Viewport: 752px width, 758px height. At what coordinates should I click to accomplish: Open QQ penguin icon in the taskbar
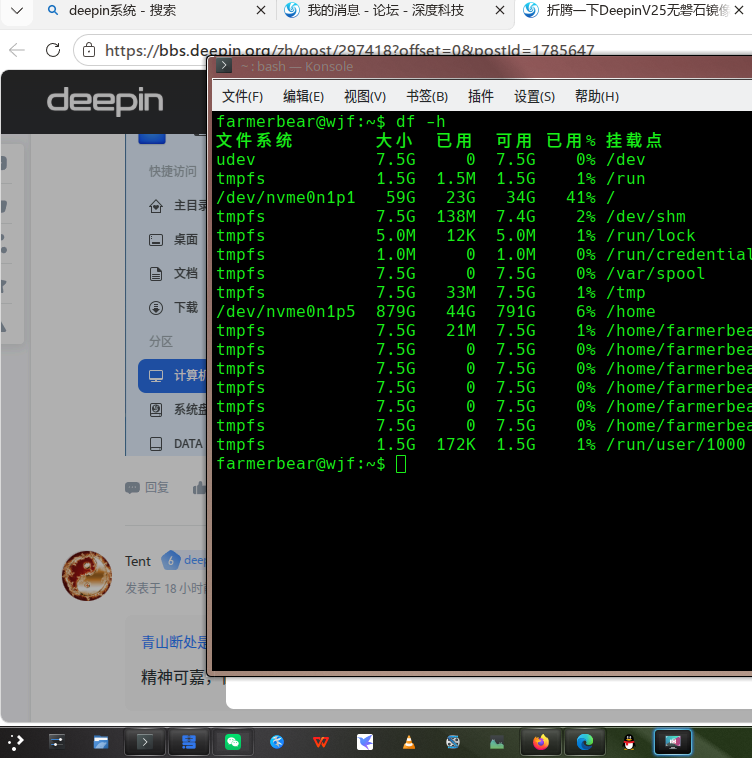pyautogui.click(x=629, y=742)
